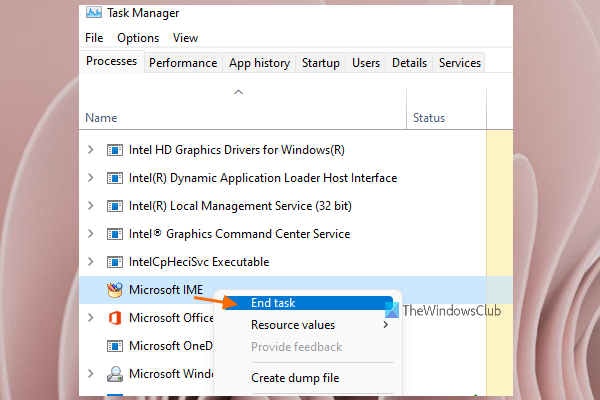This screenshot has height=400, width=600.
Task: Expand the IntelCpHeciSvc Executable row
Action: [91, 262]
